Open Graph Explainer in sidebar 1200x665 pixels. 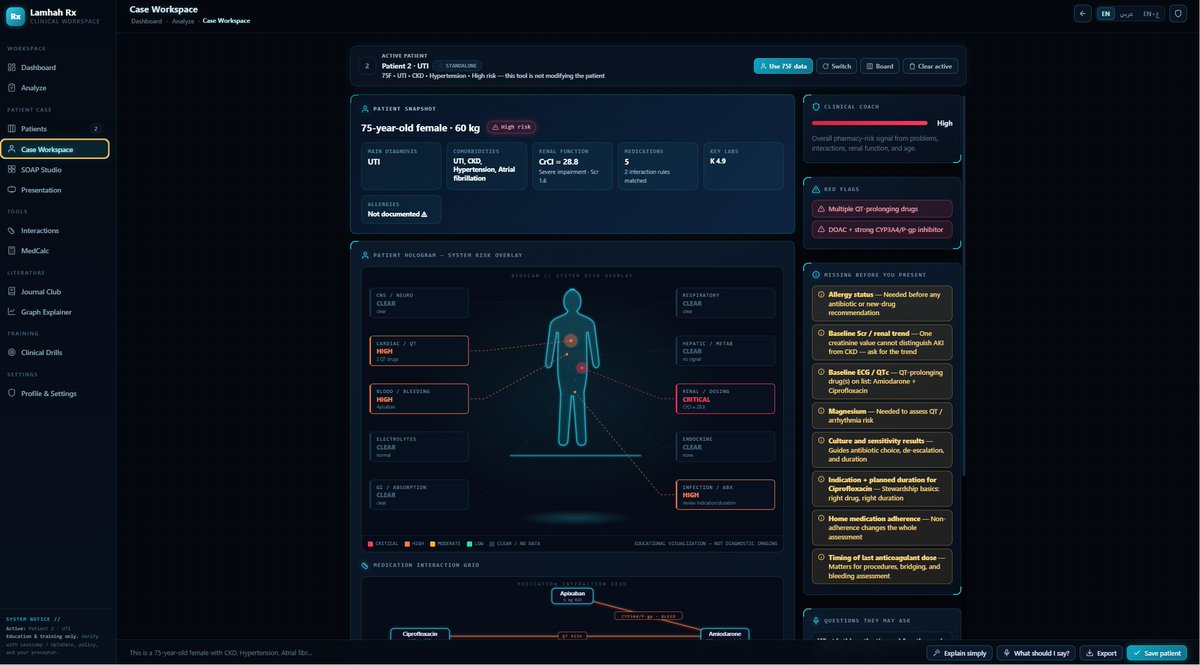click(x=55, y=312)
